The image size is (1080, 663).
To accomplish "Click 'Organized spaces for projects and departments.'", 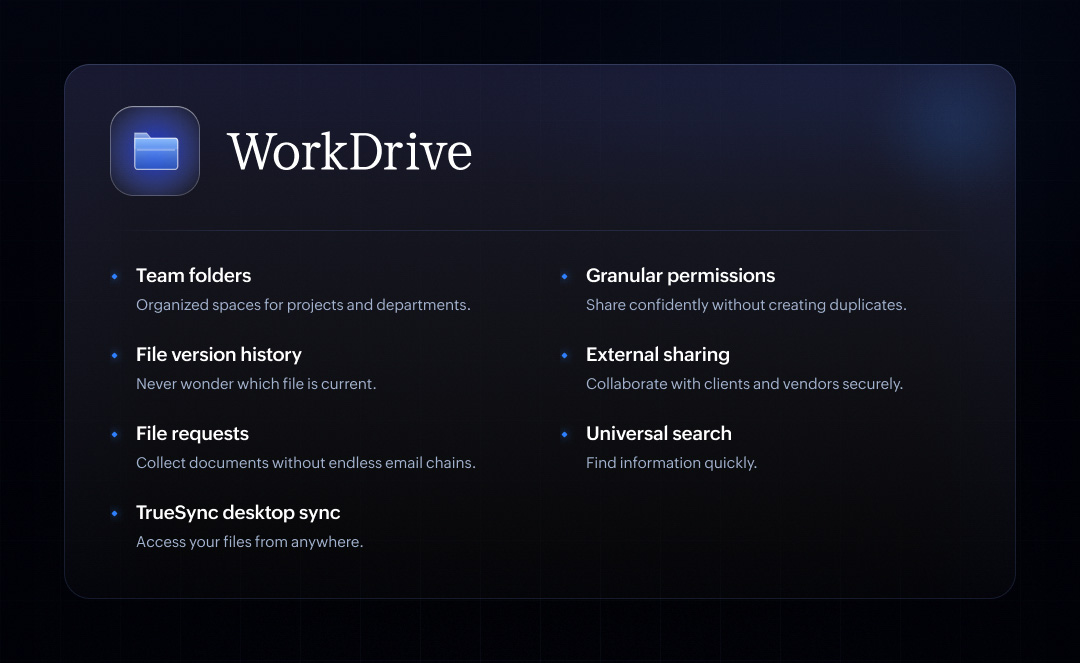I will tap(303, 305).
